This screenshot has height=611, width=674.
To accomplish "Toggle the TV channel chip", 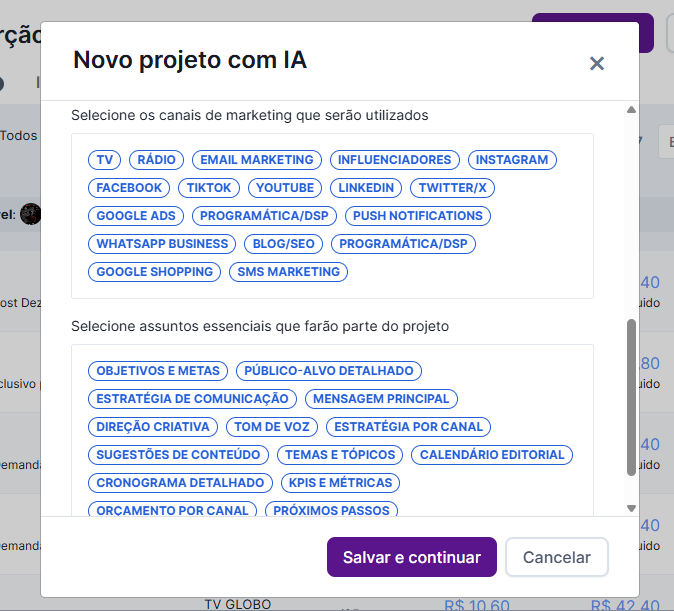I will (104, 160).
